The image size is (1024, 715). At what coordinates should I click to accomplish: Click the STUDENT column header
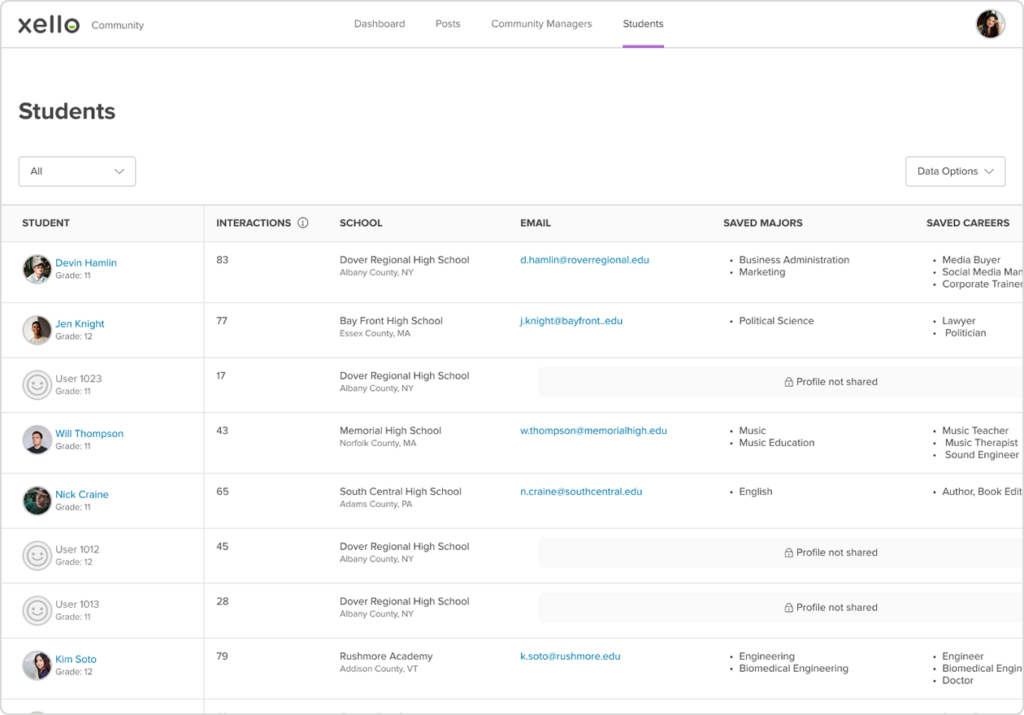(x=45, y=223)
